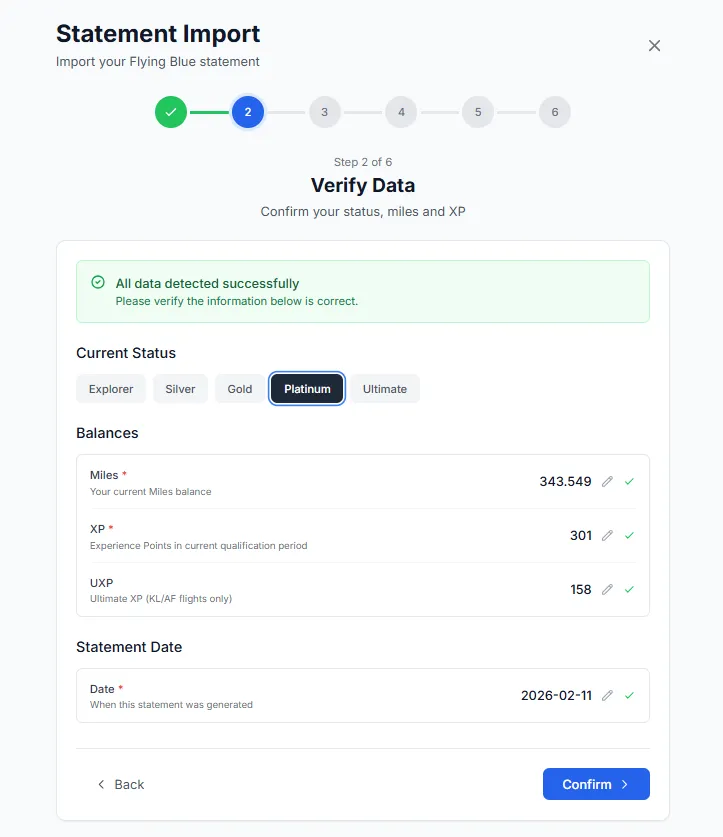Open step 6 in the wizard stepper
723x837 pixels.
[x=555, y=112]
